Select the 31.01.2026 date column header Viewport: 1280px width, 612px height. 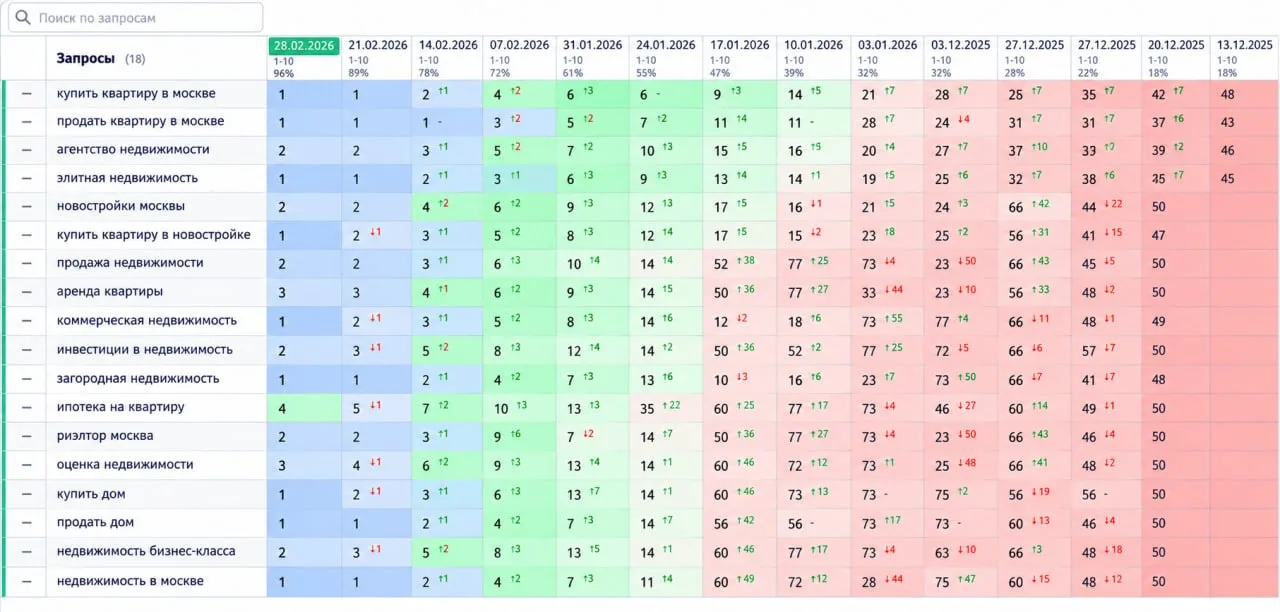pos(592,58)
